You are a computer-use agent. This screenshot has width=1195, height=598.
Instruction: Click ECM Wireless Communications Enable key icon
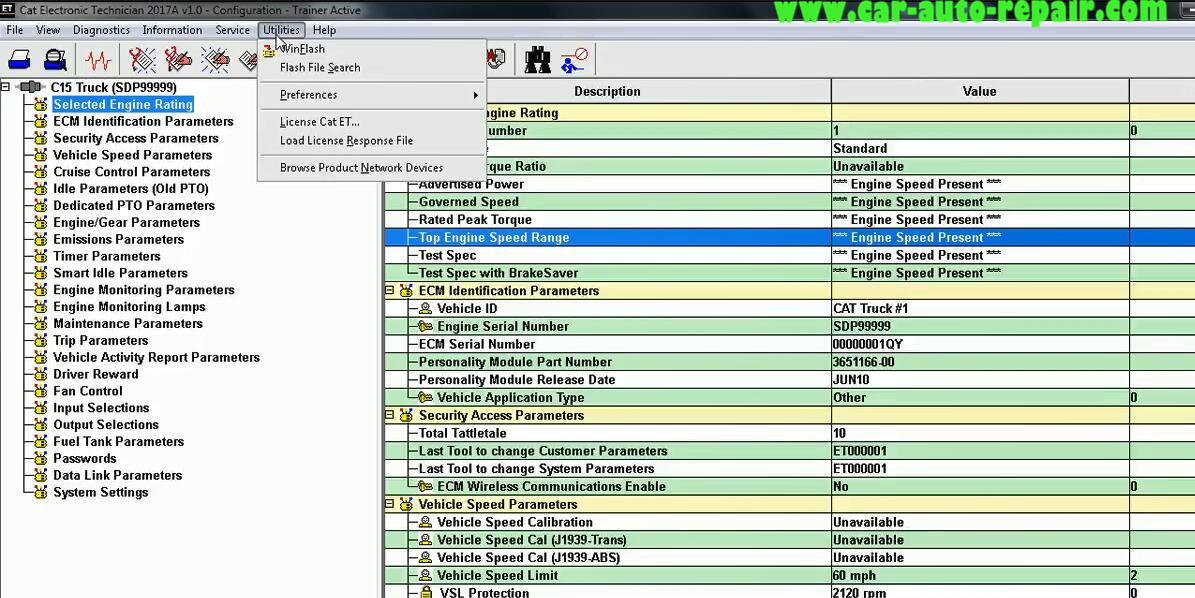[x=425, y=487]
